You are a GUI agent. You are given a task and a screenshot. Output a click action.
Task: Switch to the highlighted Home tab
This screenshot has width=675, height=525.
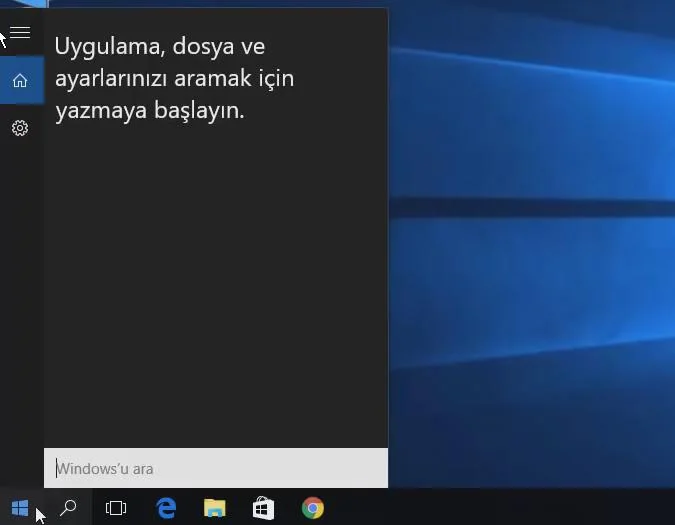(x=20, y=81)
